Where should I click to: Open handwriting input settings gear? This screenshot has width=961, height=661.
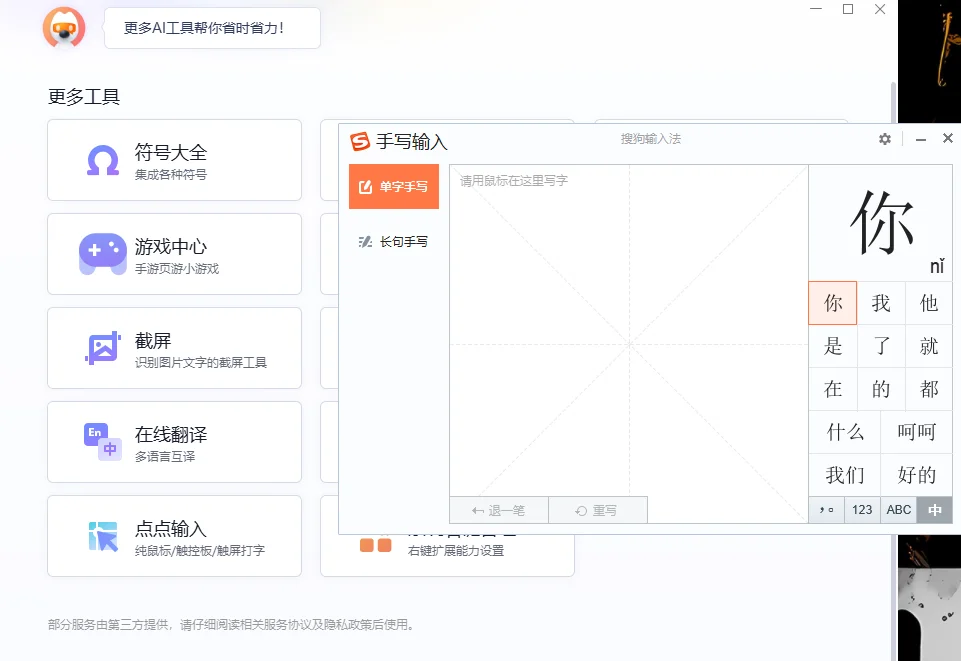click(885, 139)
